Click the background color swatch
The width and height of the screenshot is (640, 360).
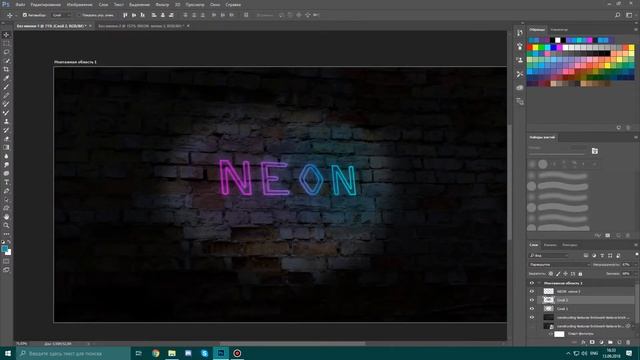[x=8, y=252]
